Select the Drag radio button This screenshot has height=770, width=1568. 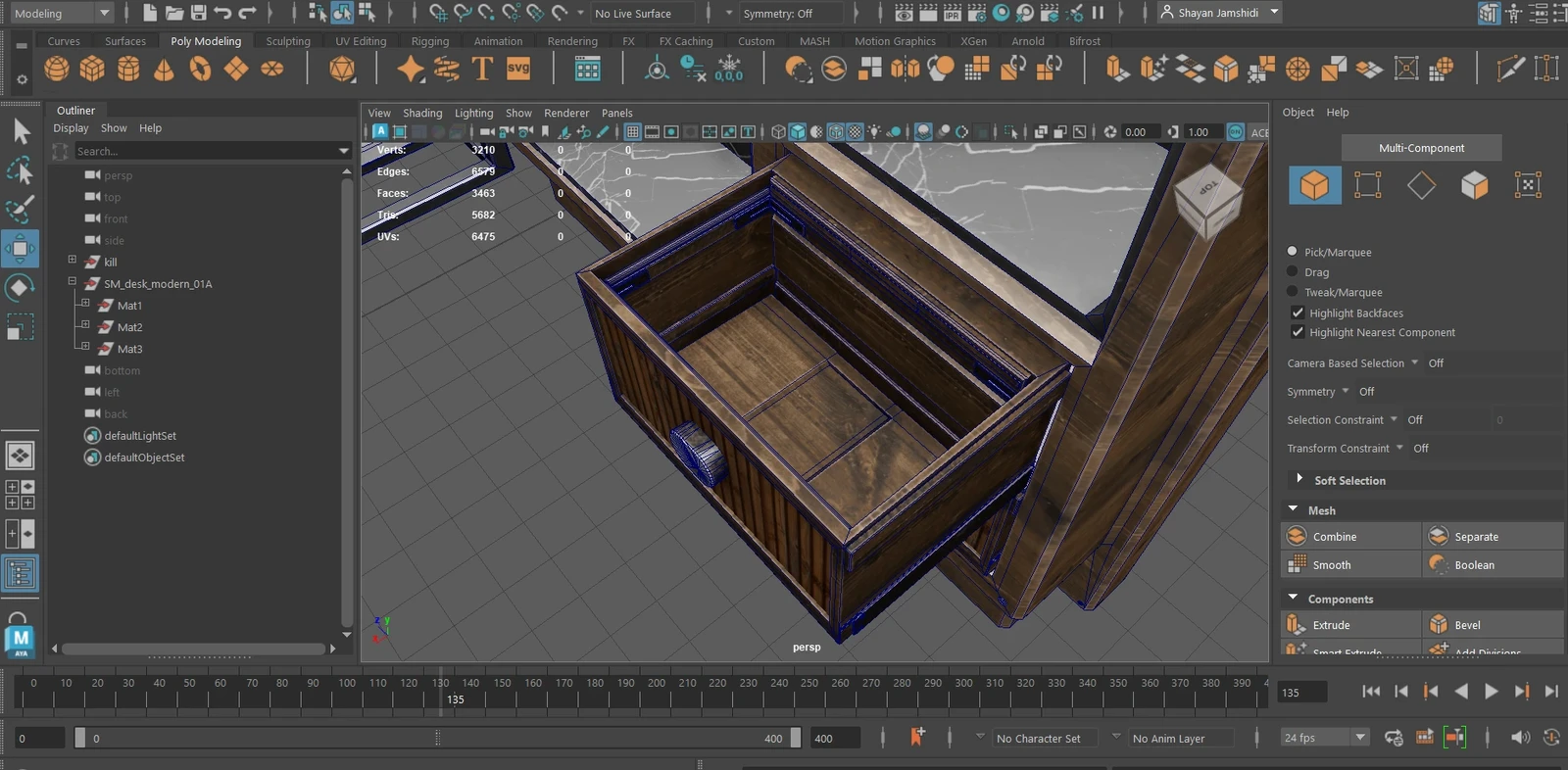coord(1293,272)
